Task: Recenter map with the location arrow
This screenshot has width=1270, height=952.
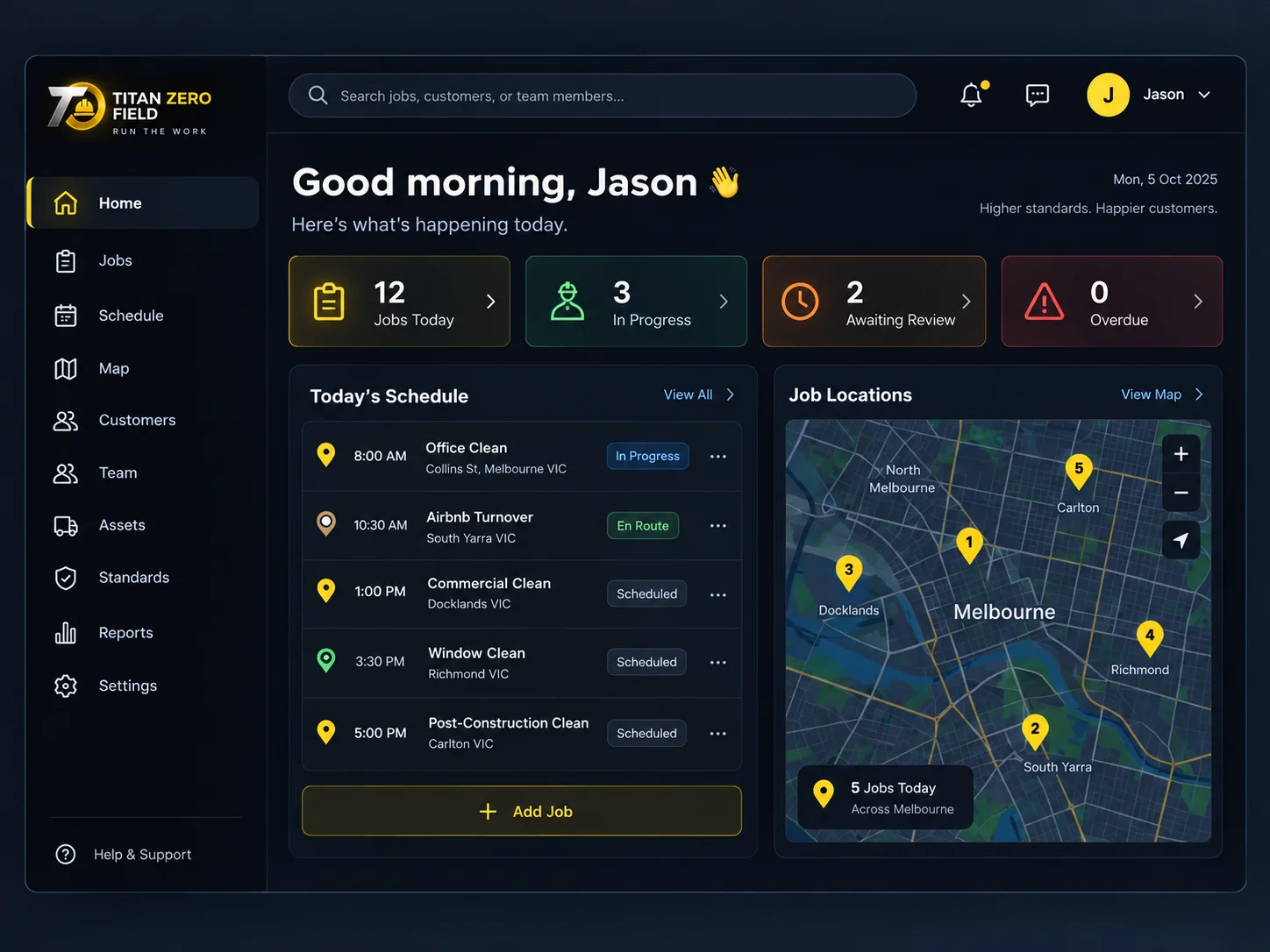Action: coord(1181,540)
